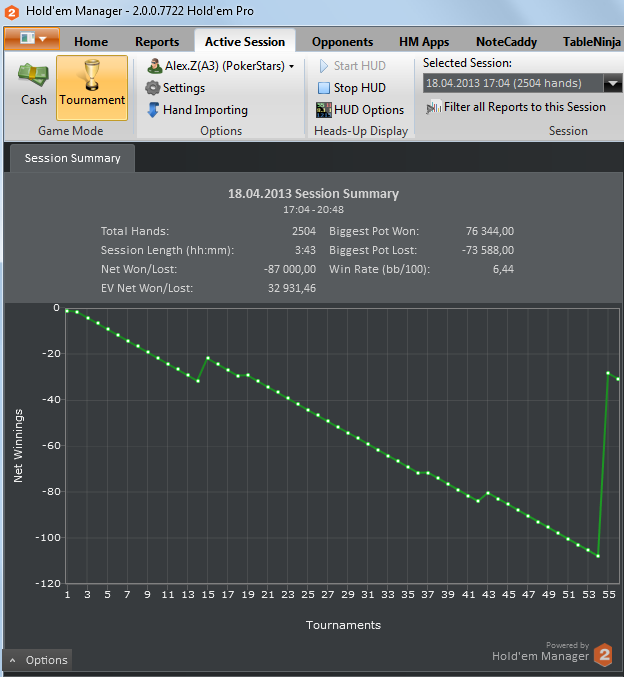Select Active Session ribbon tab
The image size is (624, 677).
[x=245, y=41]
